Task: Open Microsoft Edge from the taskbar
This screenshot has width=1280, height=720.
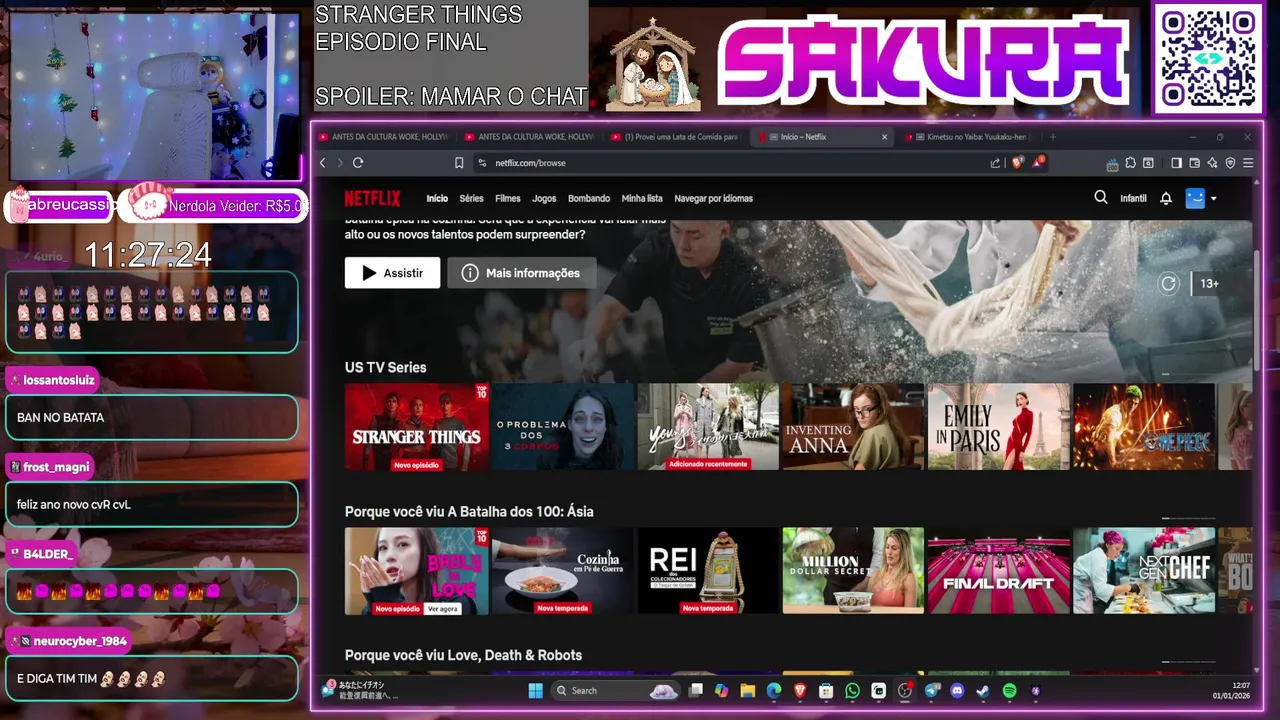Action: coord(773,690)
